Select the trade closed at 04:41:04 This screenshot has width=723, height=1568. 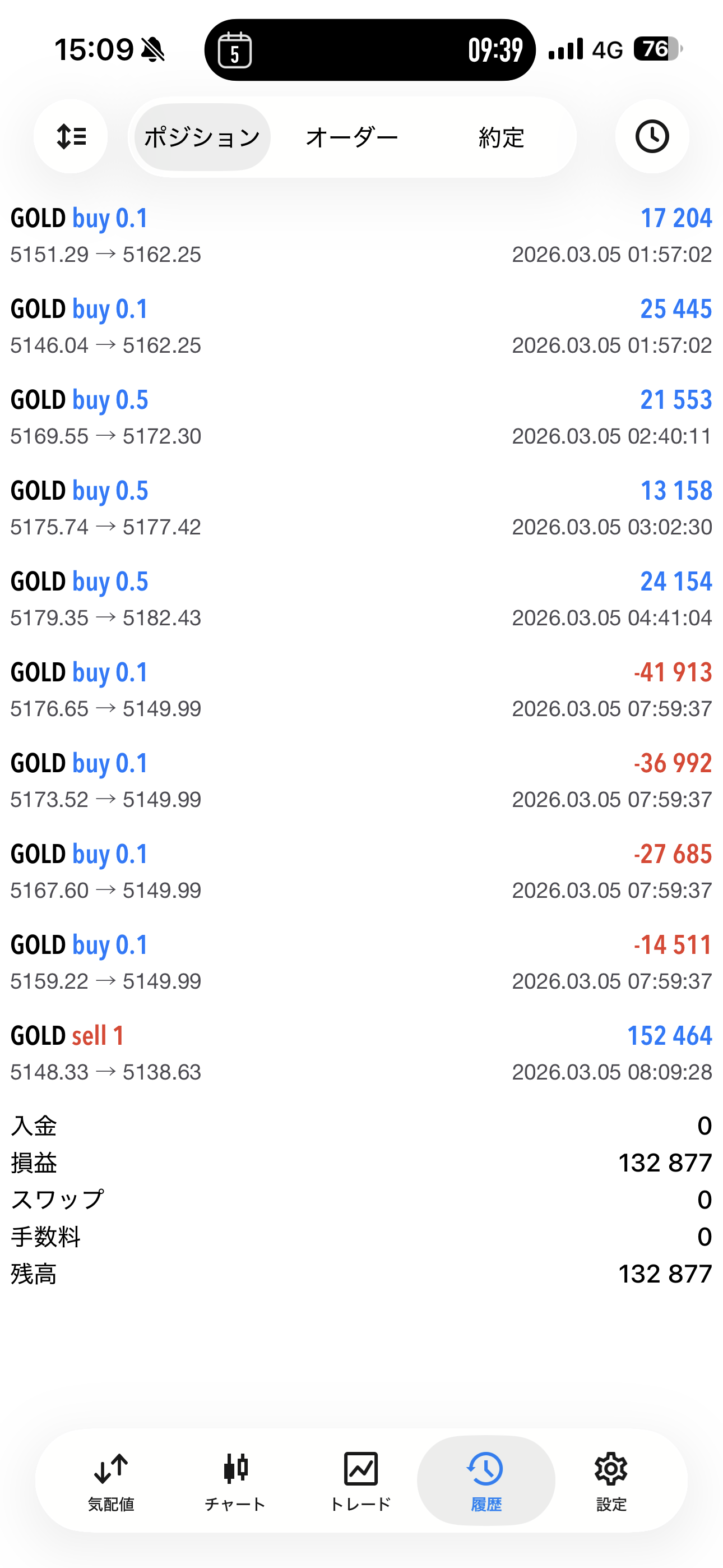tap(361, 599)
